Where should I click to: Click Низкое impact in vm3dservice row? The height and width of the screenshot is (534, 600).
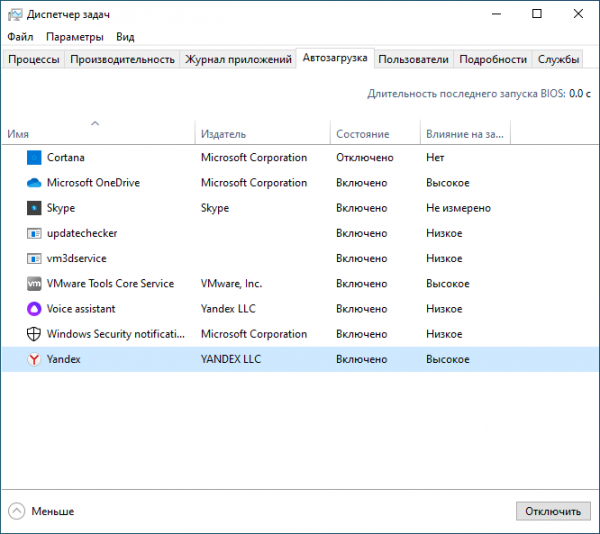point(444,259)
